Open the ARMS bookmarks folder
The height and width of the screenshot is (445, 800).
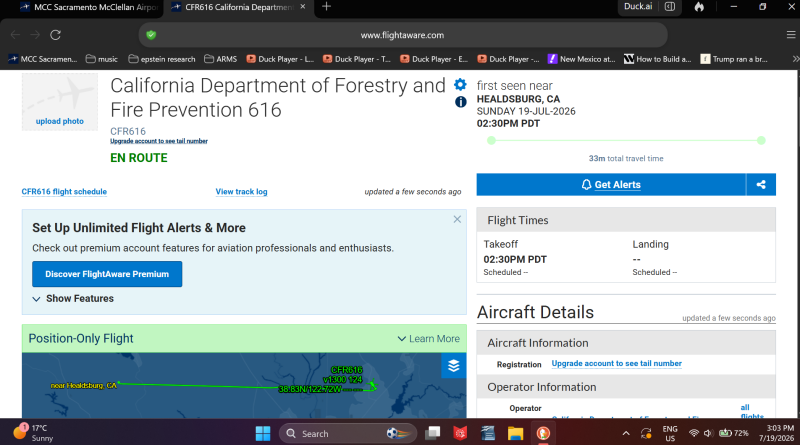tap(220, 59)
